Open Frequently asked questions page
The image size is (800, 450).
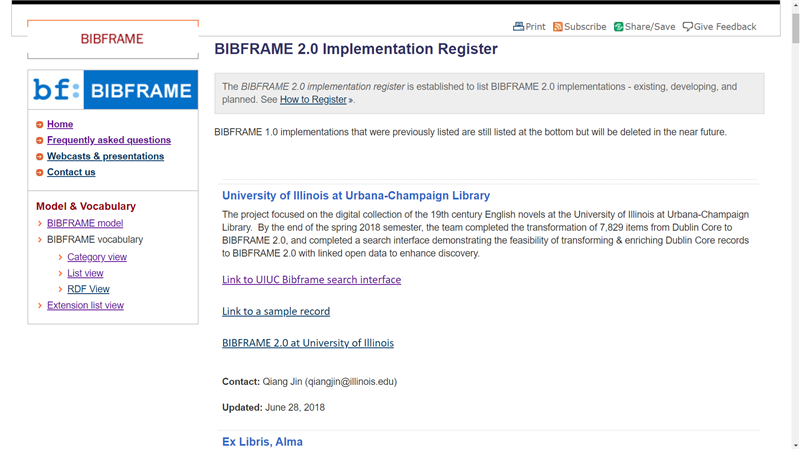click(x=108, y=141)
